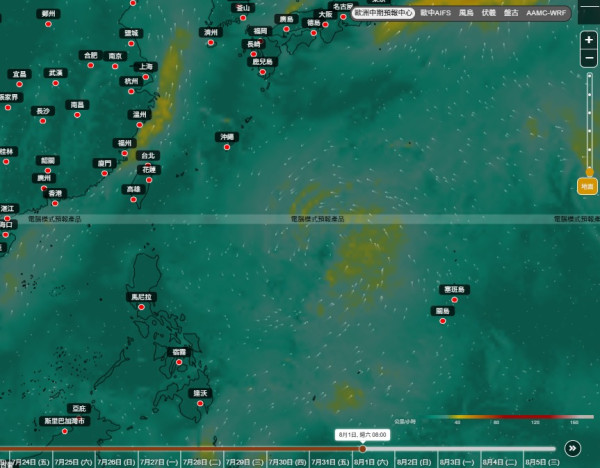The image size is (600, 468).
Task: Switch to the 風烏 model tab
Action: [x=466, y=13]
